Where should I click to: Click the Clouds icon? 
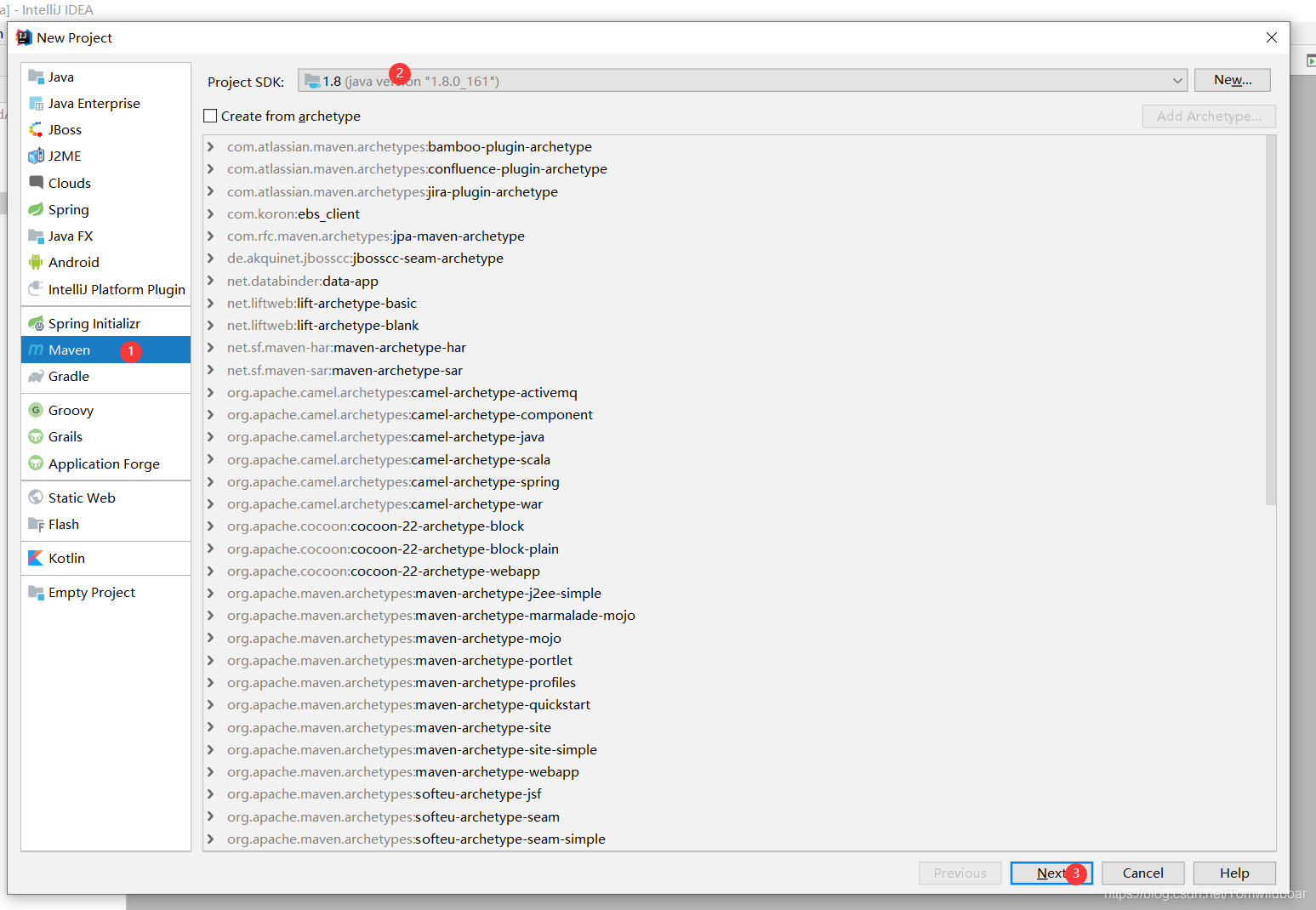click(x=36, y=182)
